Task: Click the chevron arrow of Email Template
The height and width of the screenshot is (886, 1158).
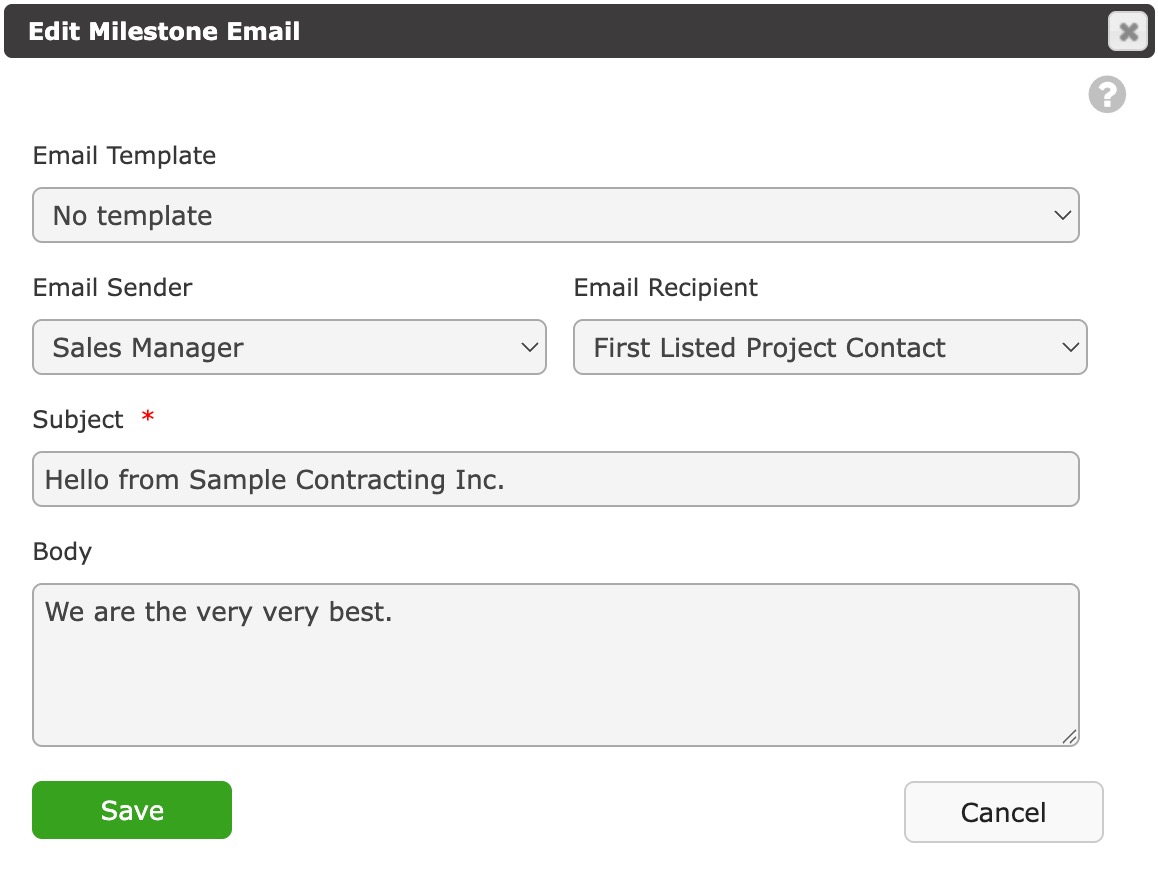Action: coord(1062,216)
